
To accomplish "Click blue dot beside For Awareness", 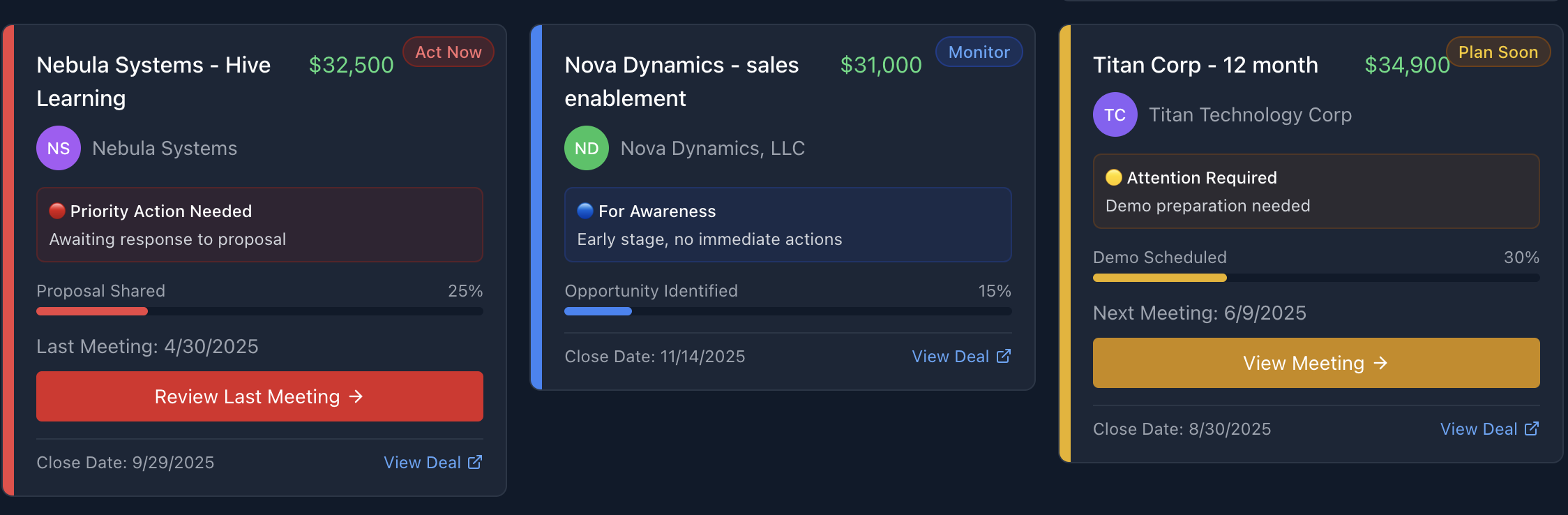I will (585, 211).
